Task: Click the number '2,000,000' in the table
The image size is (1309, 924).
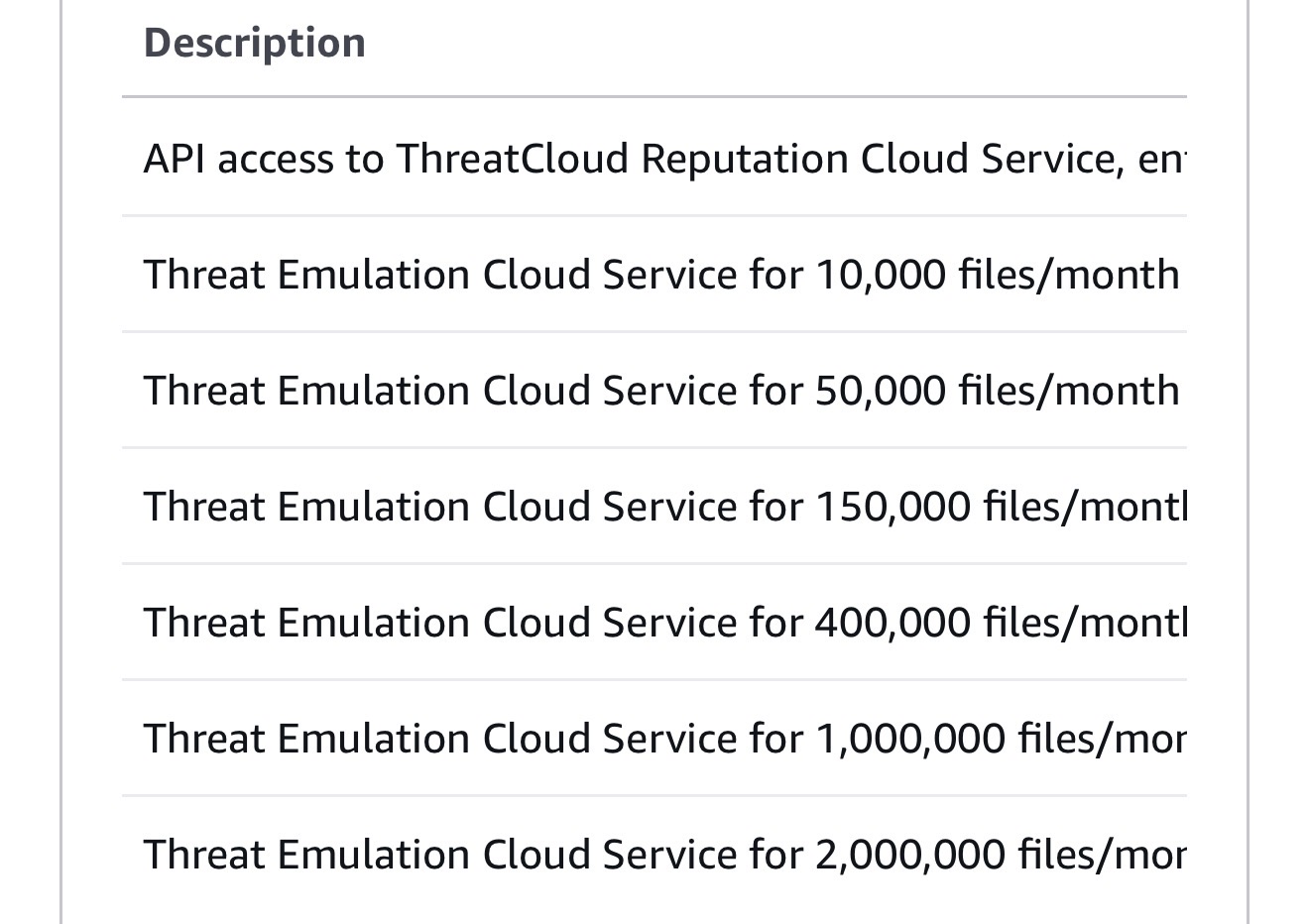Action: pyautogui.click(x=909, y=855)
